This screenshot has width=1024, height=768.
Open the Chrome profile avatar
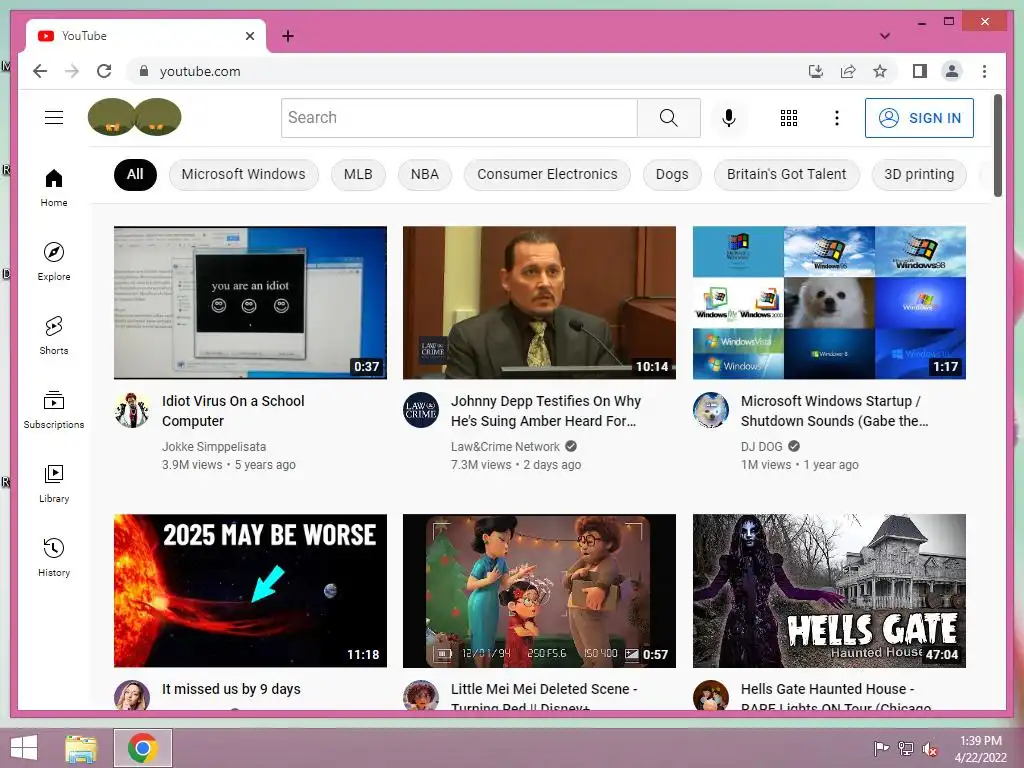952,71
